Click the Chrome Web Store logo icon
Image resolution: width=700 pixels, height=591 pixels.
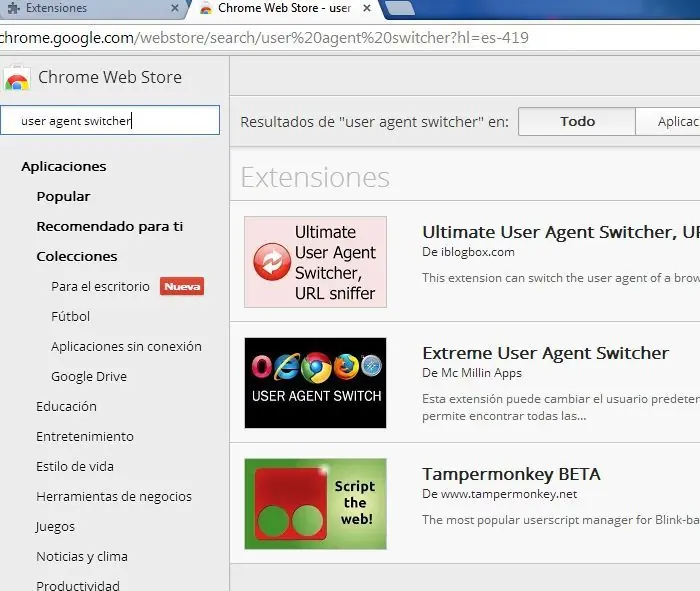17,79
